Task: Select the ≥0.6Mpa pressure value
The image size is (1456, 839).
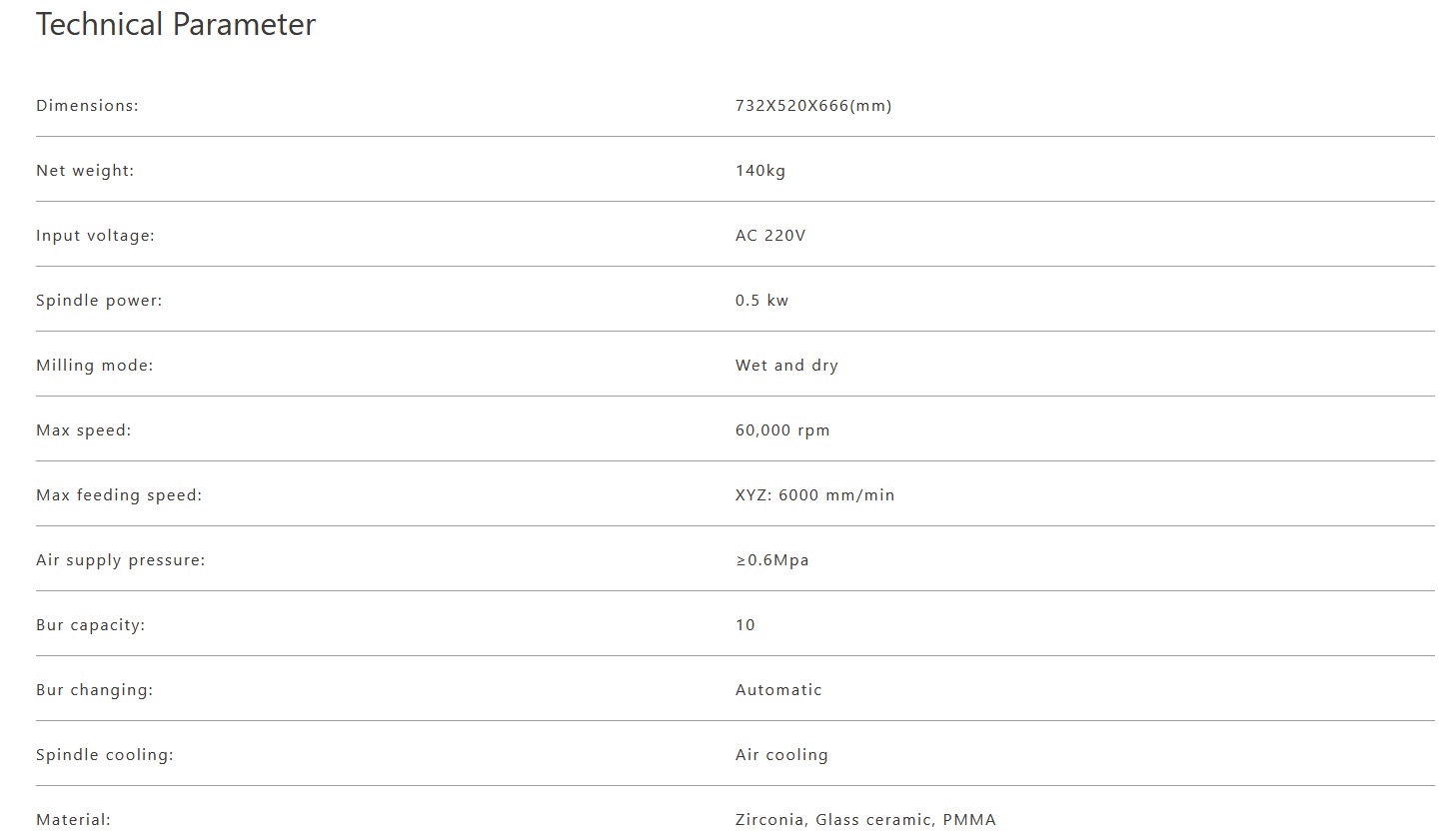Action: click(772, 560)
